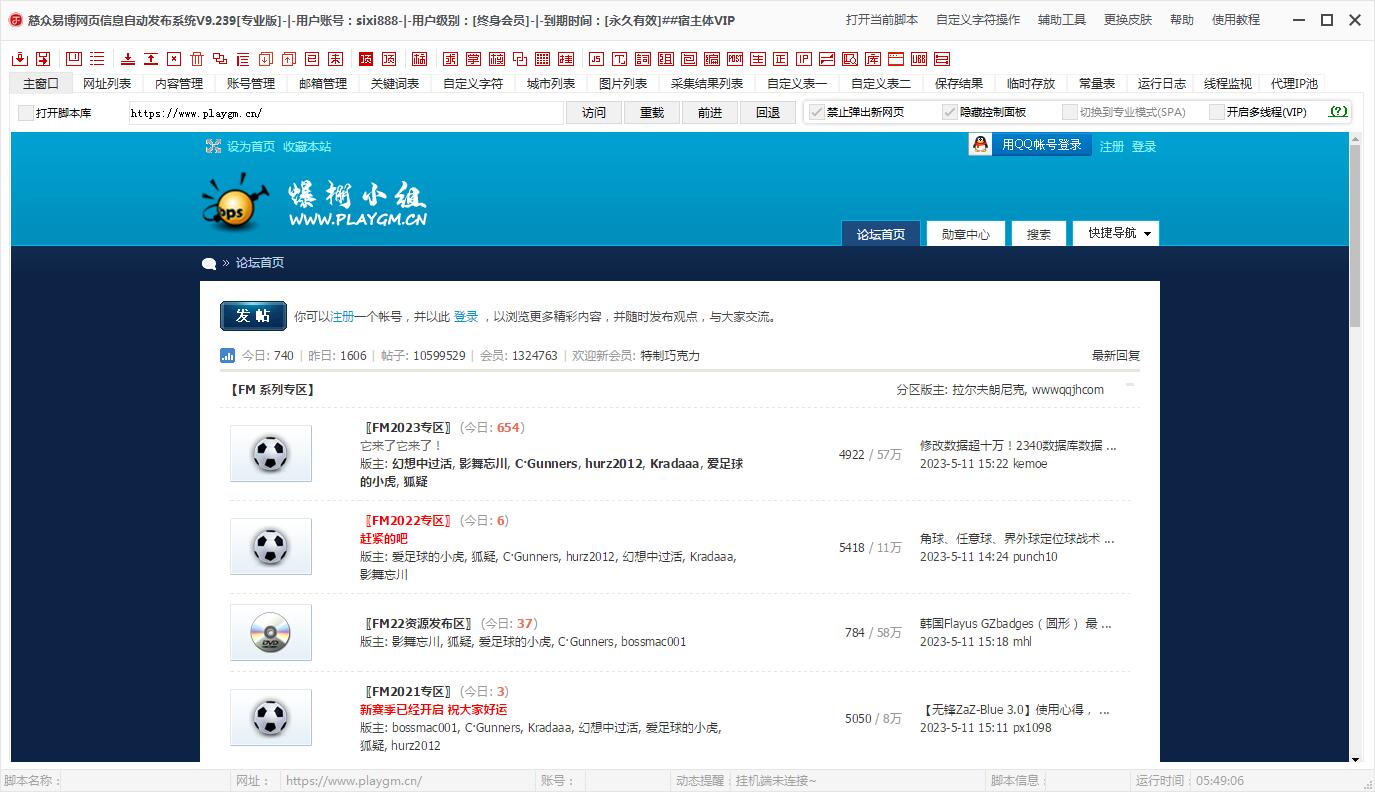This screenshot has height=792, width=1375.
Task: Click the grid table toolbar icon
Action: click(x=542, y=58)
